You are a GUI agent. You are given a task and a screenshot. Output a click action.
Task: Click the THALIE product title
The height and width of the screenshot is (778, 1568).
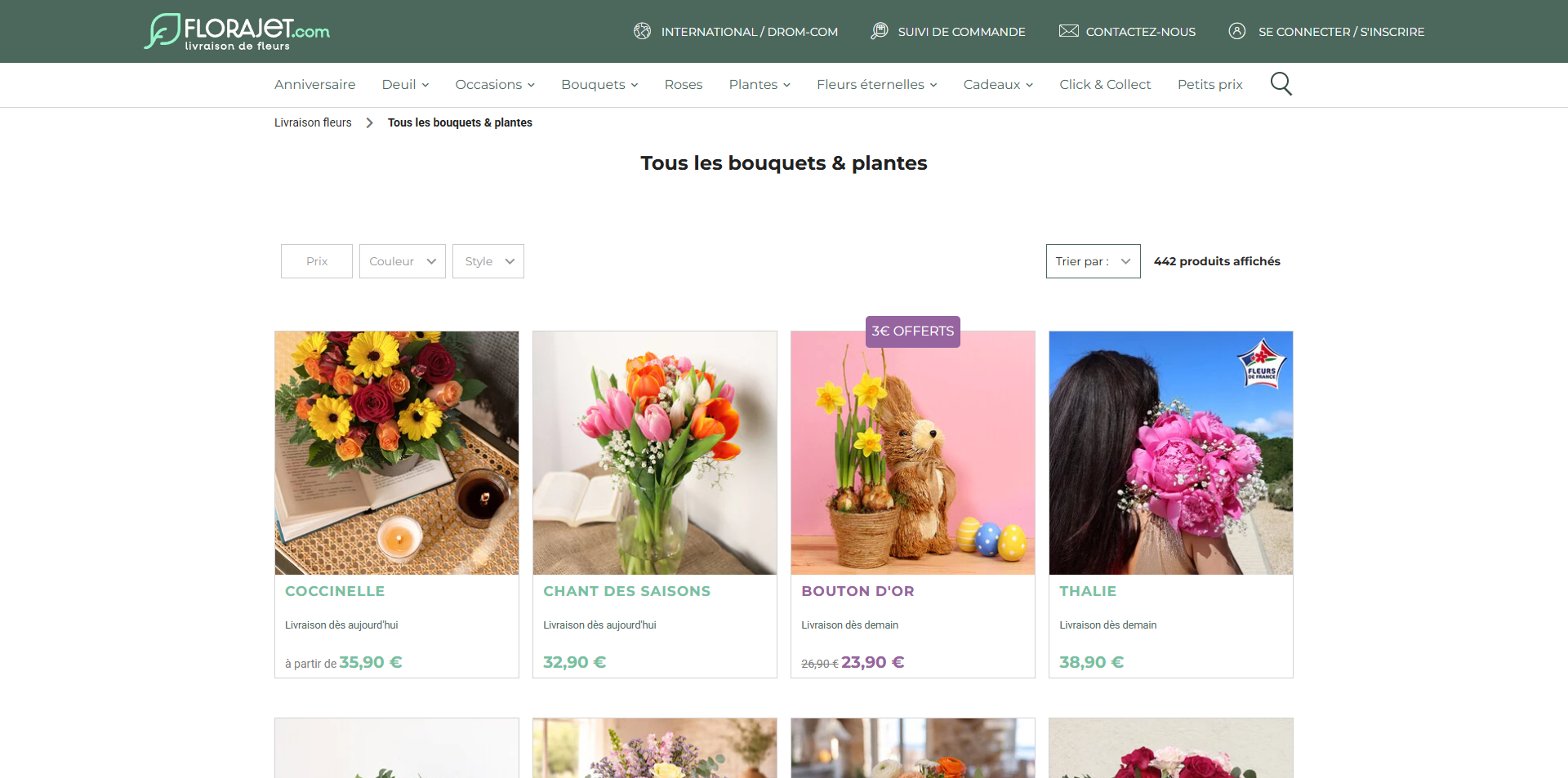point(1088,591)
